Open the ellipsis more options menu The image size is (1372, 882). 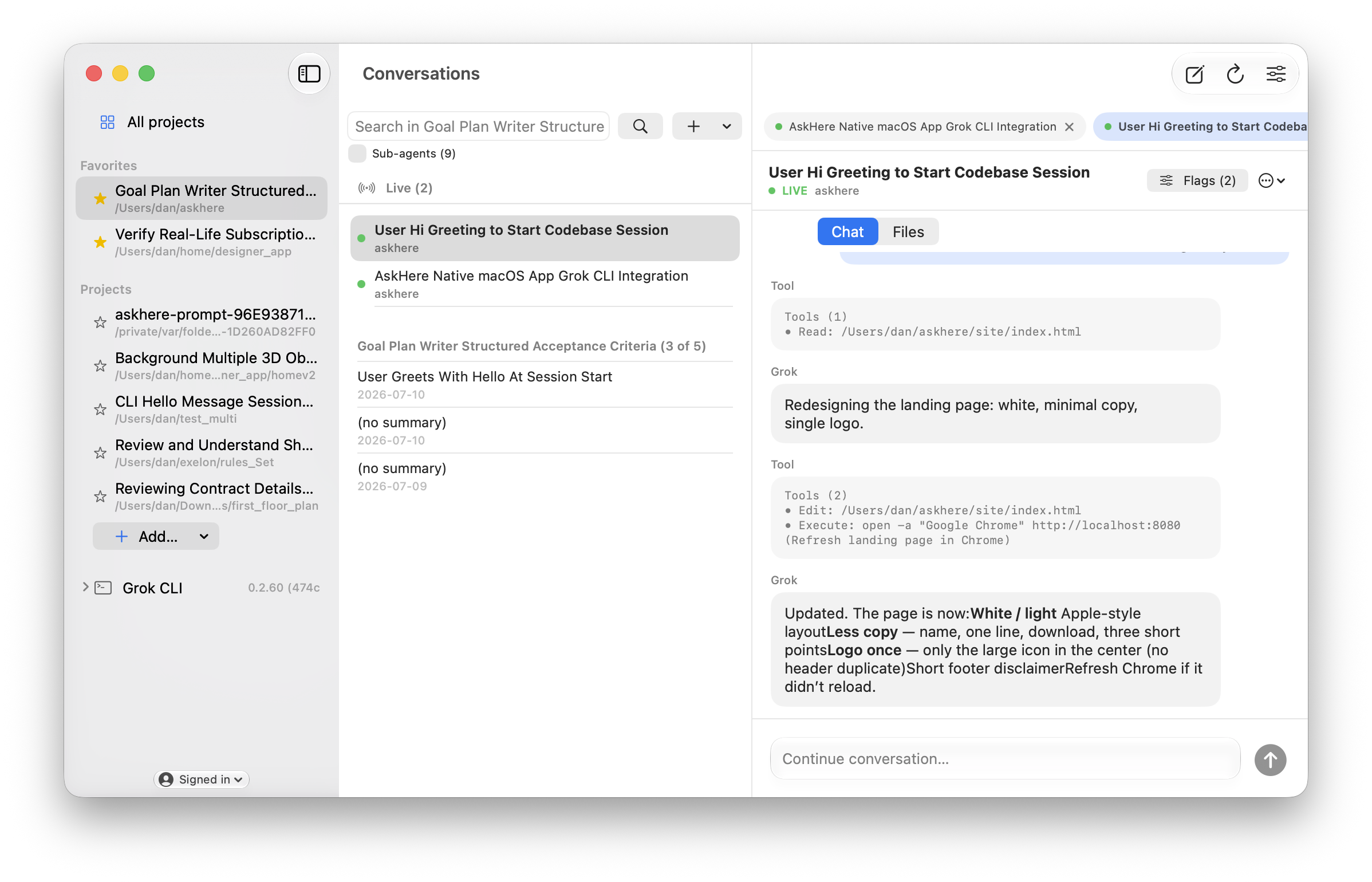pyautogui.click(x=1272, y=180)
